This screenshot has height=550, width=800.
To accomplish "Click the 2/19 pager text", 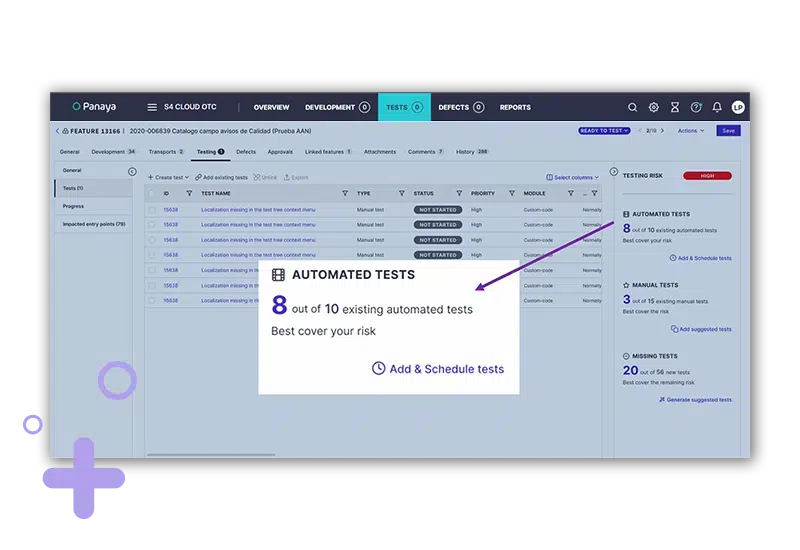I will coord(651,131).
